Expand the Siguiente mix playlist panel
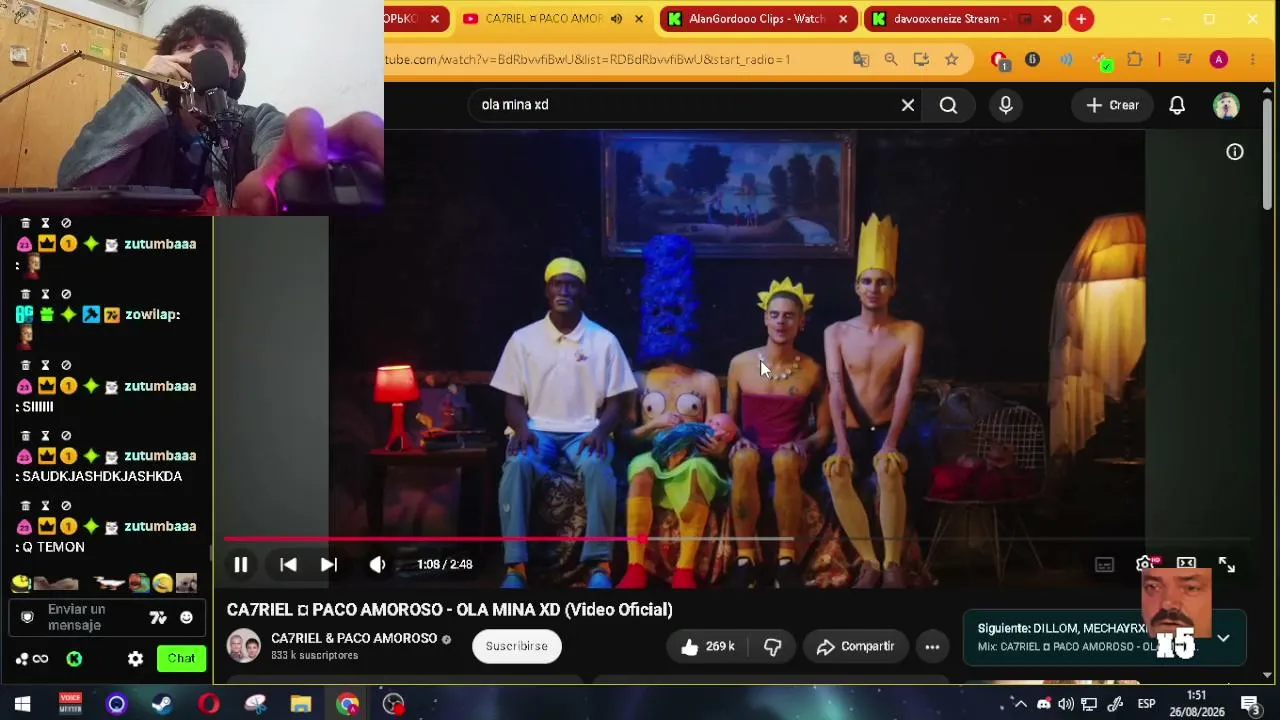The image size is (1280, 720). point(1223,638)
